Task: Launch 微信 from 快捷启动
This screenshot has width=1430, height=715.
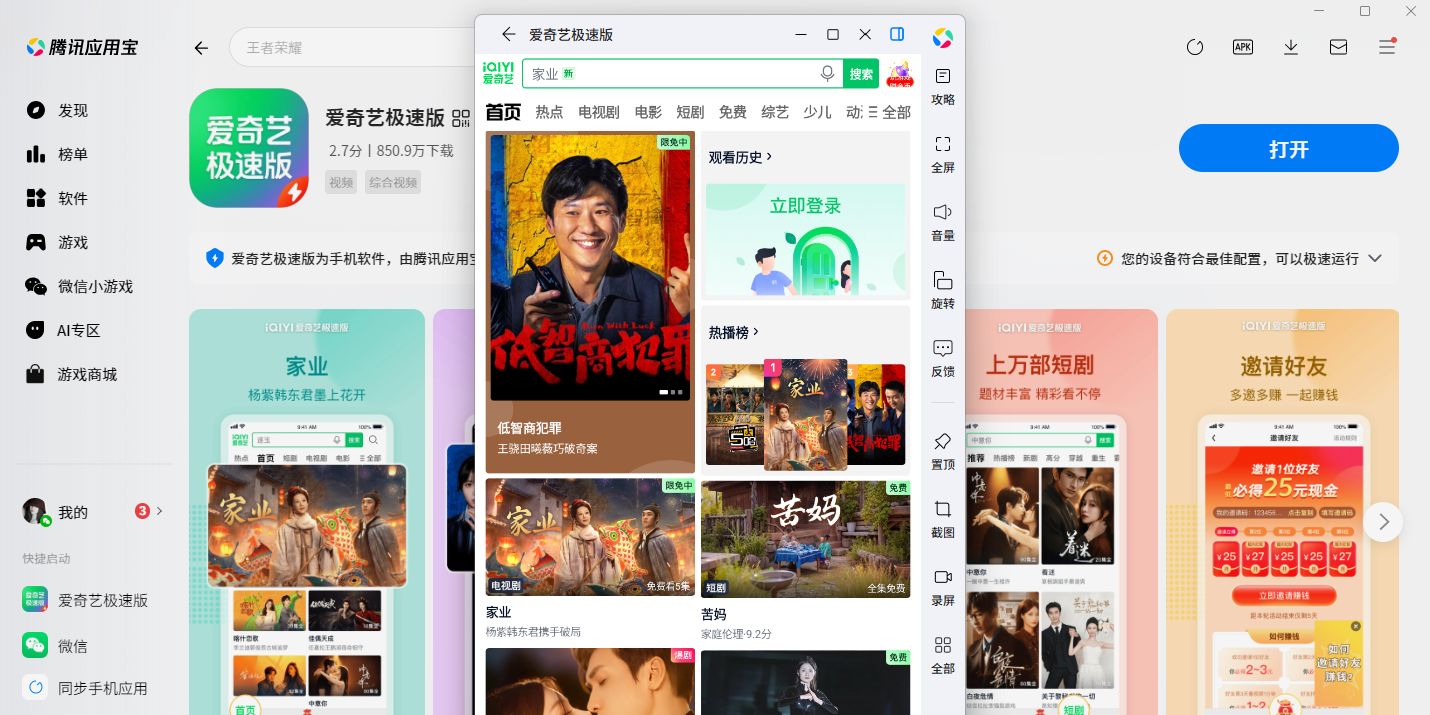Action: (55, 646)
